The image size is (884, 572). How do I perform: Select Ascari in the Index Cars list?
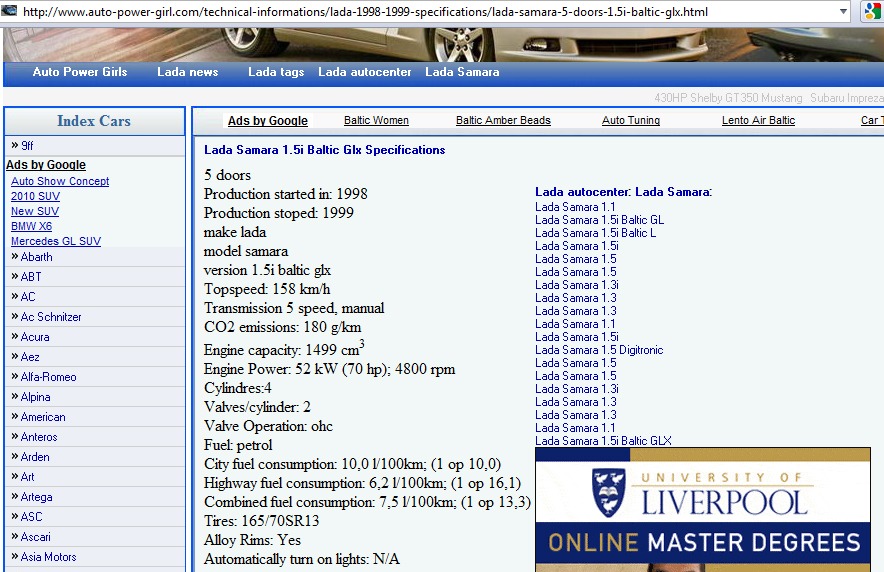pos(36,537)
